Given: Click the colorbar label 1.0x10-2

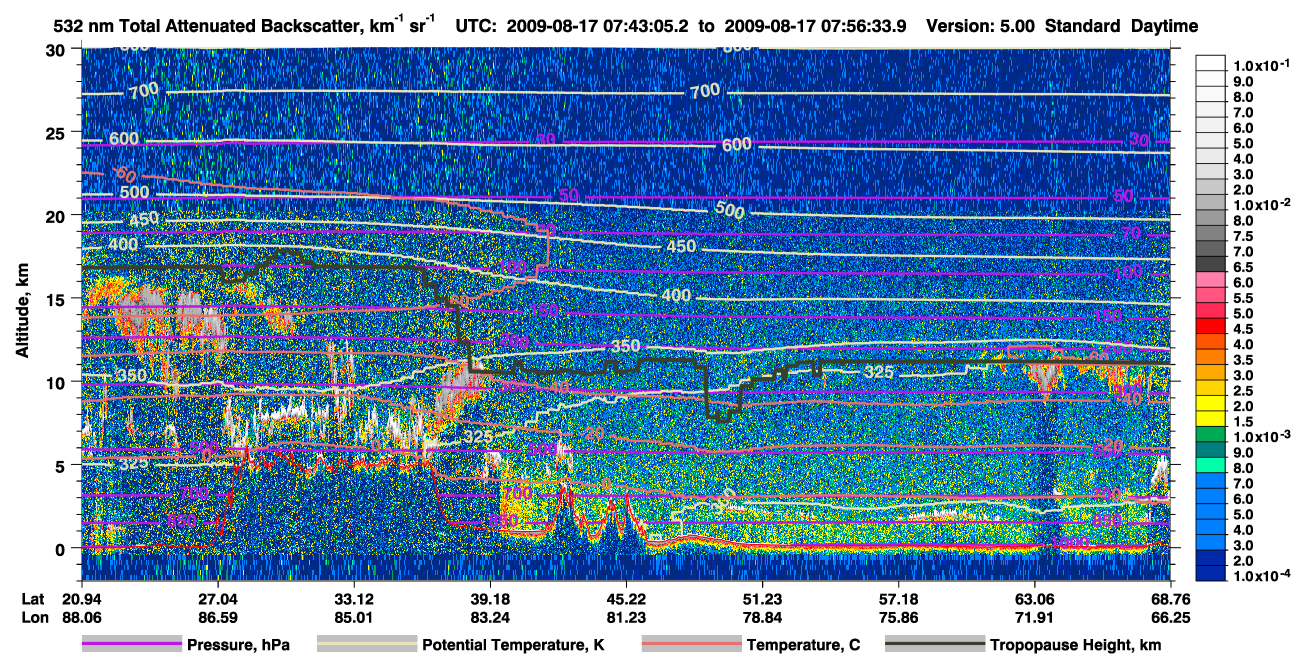Looking at the screenshot, I should (x=1263, y=204).
